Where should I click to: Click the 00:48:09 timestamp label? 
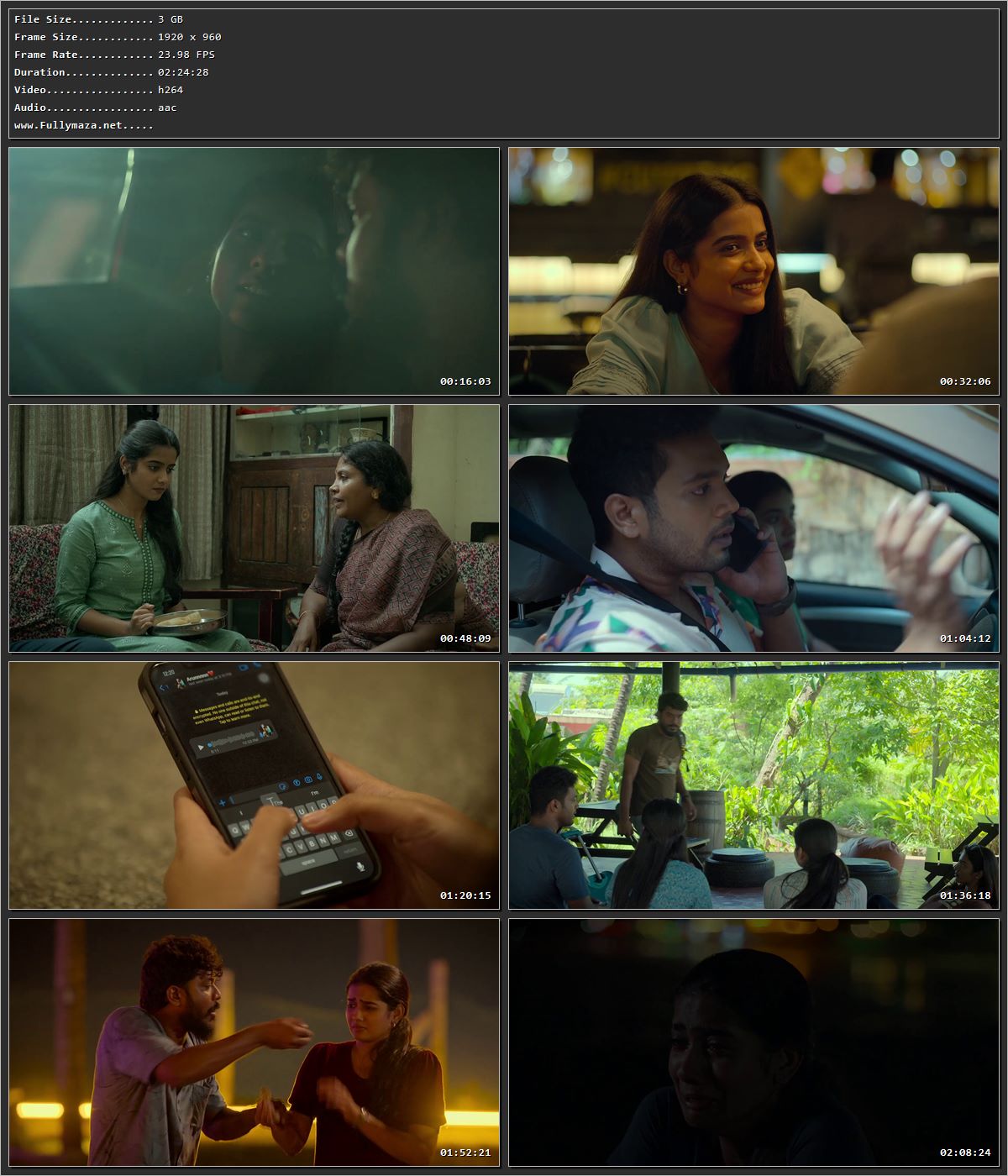(465, 638)
